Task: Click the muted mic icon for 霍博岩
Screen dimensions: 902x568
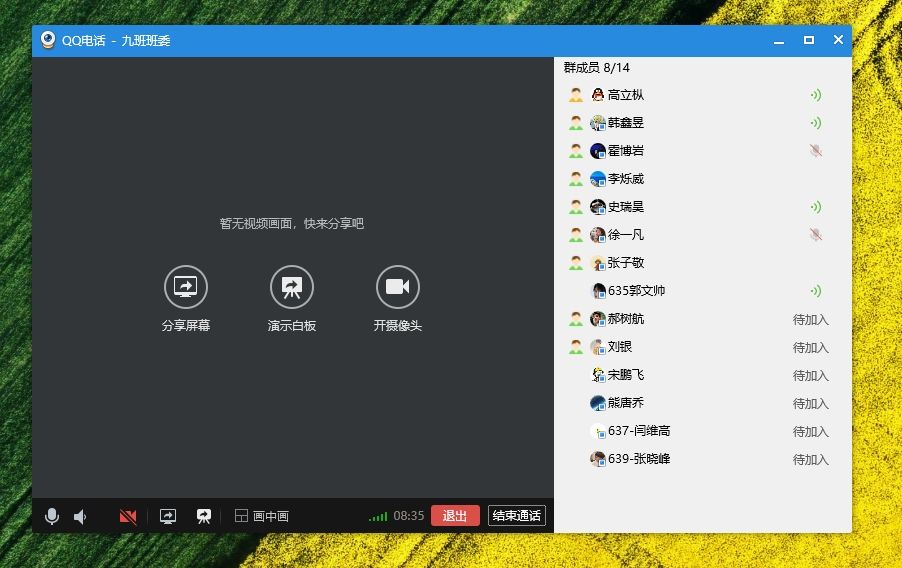Action: 816,151
